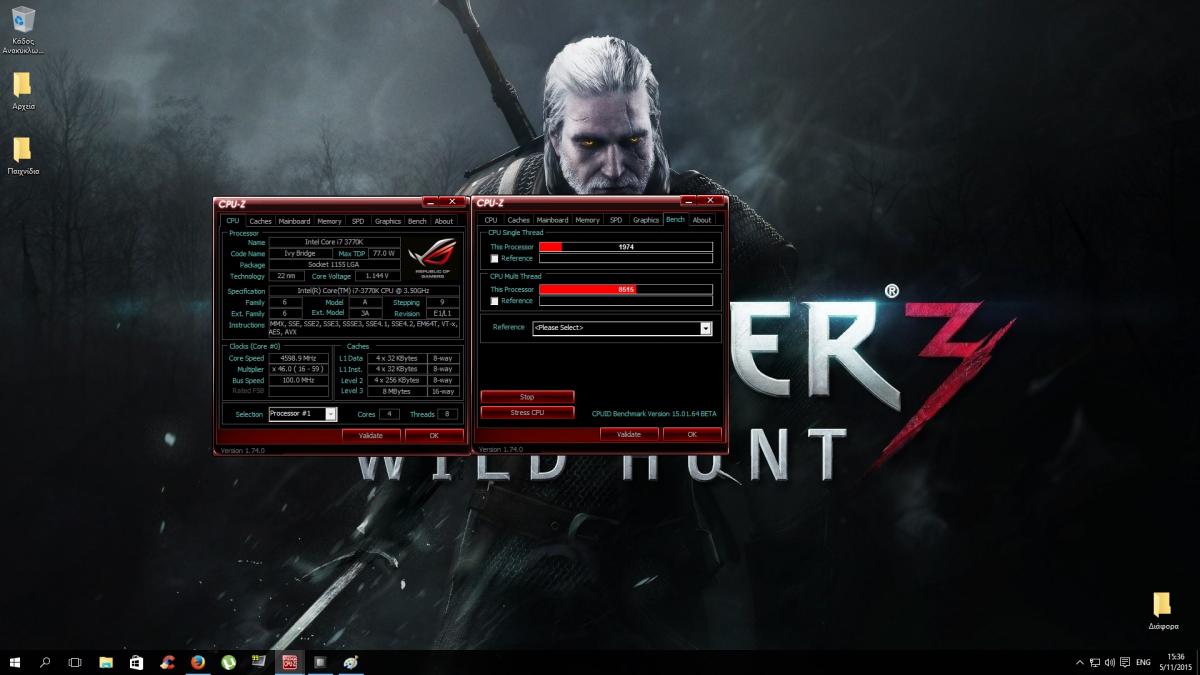The image size is (1200, 675).
Task: Switch to Caches tab in processor info window
Action: pos(260,221)
